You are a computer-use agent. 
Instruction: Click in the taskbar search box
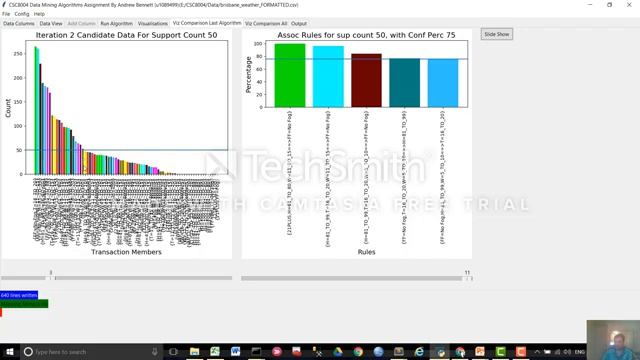(x=86, y=351)
